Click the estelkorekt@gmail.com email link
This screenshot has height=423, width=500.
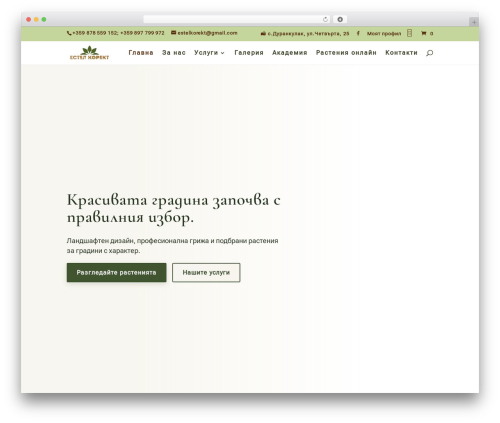click(x=207, y=33)
